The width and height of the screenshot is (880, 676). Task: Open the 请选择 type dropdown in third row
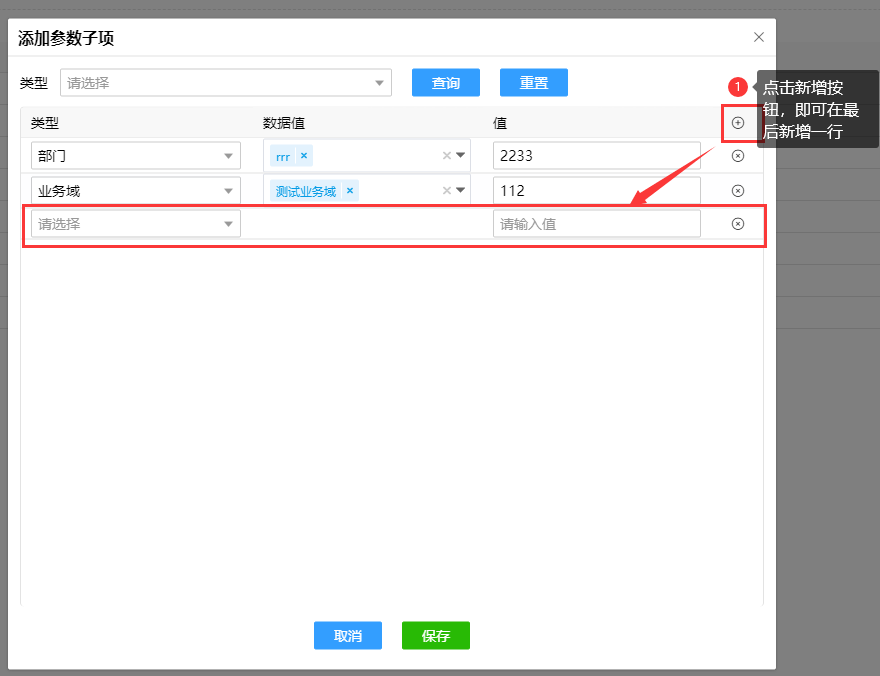point(136,224)
